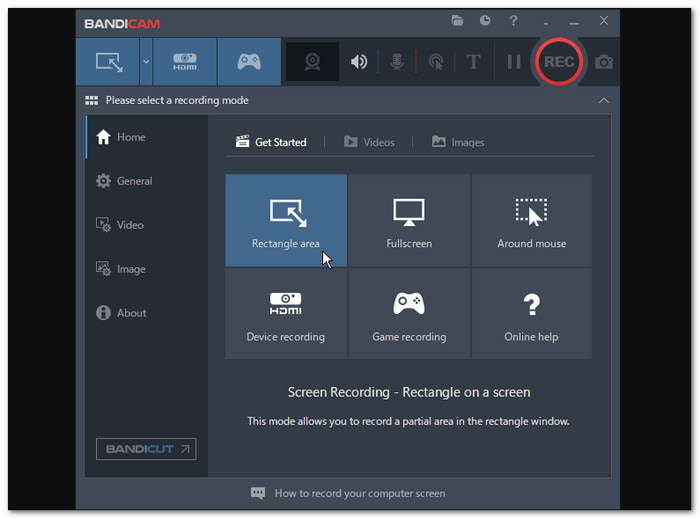Open the Image settings sidebar section
This screenshot has height=519, width=700.
147,269
